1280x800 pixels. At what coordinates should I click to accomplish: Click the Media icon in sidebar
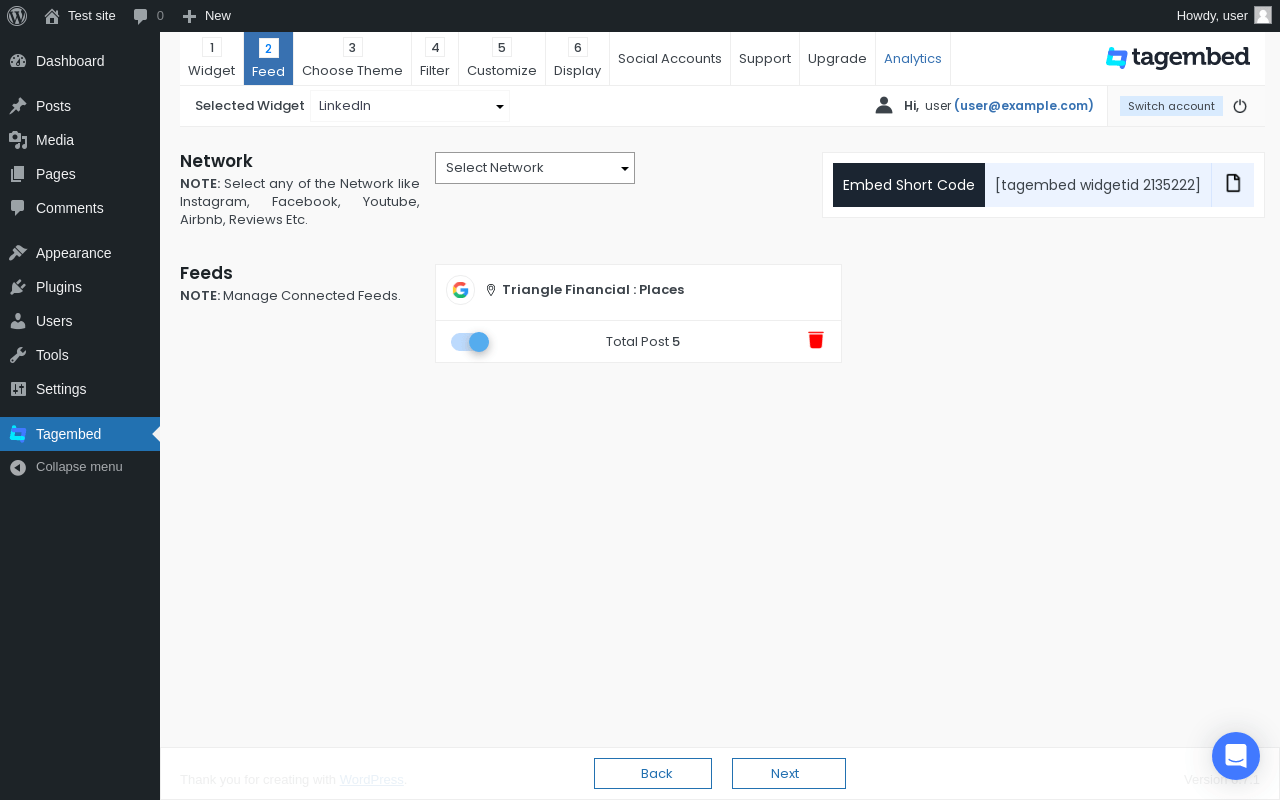[18, 140]
